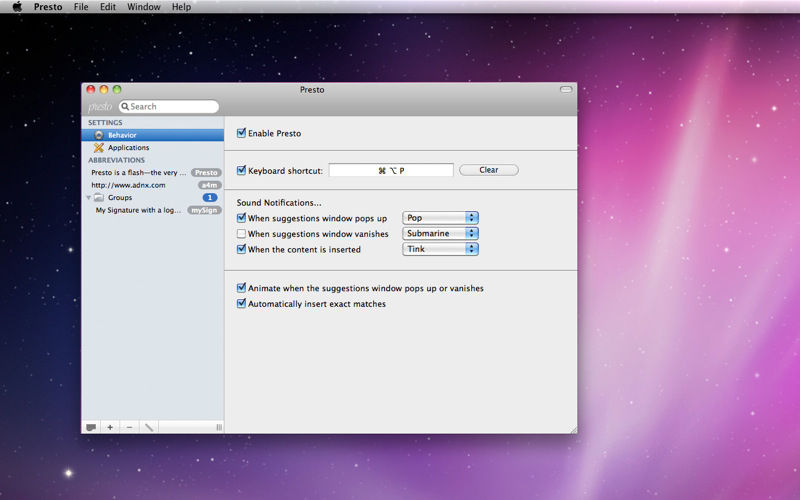
Task: Click the pencil edit button
Action: pyautogui.click(x=148, y=427)
